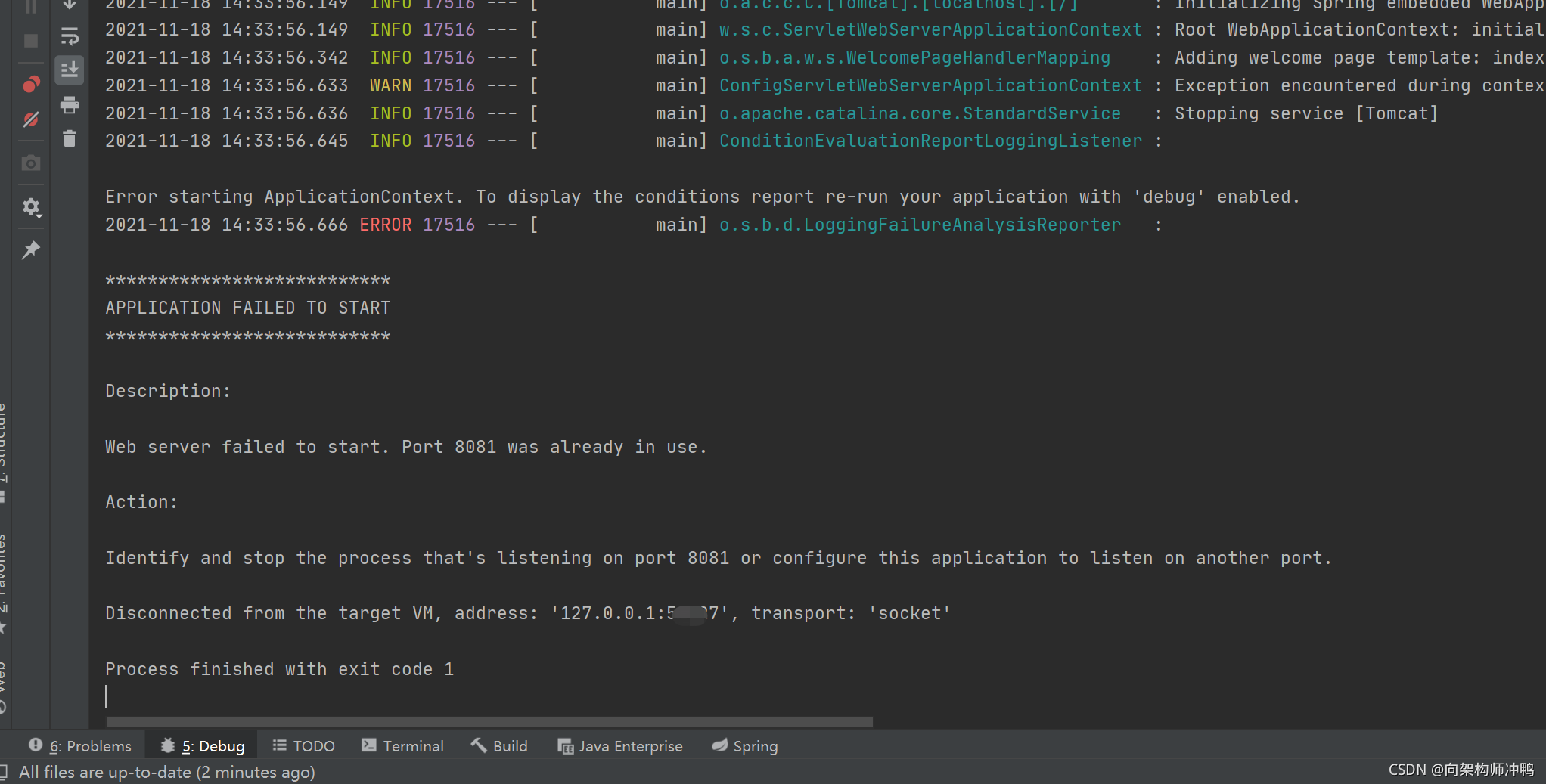Click the 'Description:' heading in the console
The height and width of the screenshot is (784, 1546).
(168, 391)
